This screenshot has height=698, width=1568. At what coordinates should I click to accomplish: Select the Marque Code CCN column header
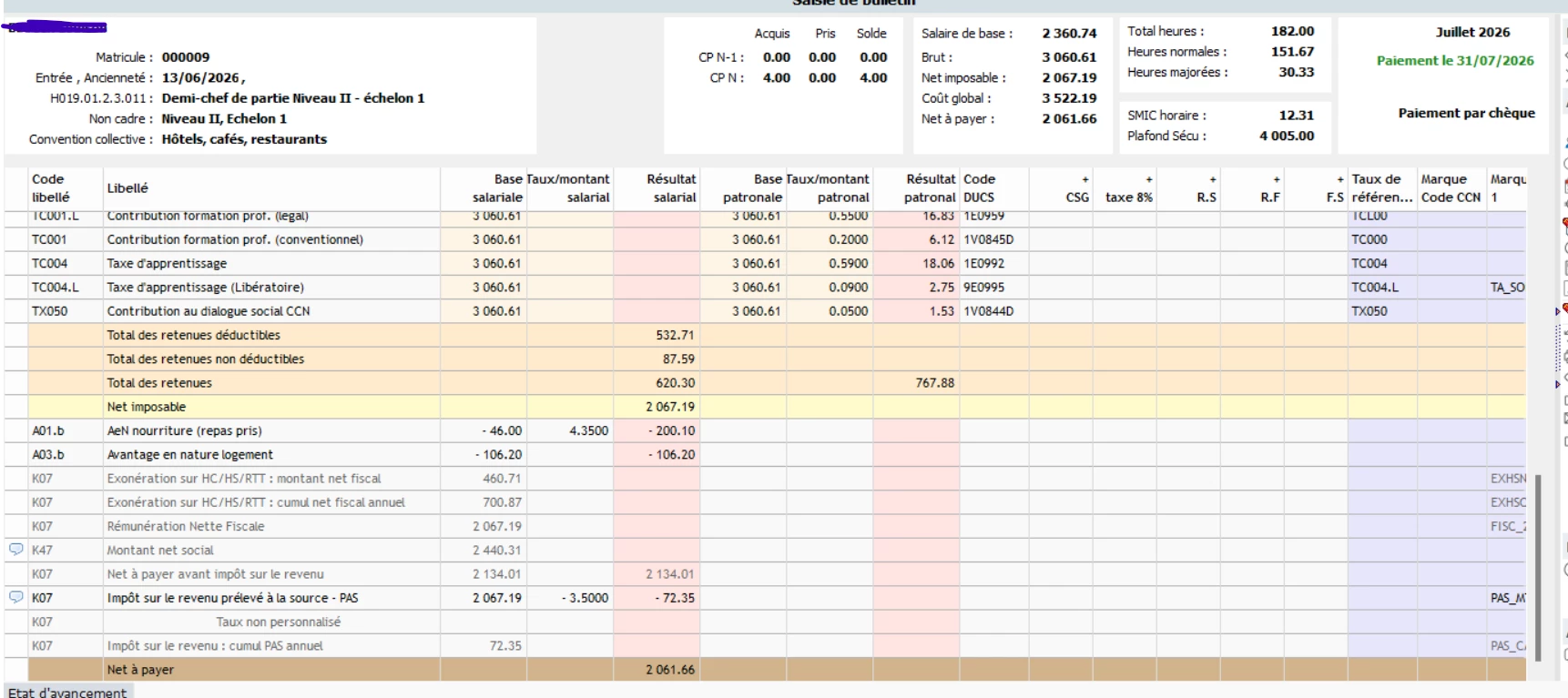[x=1451, y=188]
